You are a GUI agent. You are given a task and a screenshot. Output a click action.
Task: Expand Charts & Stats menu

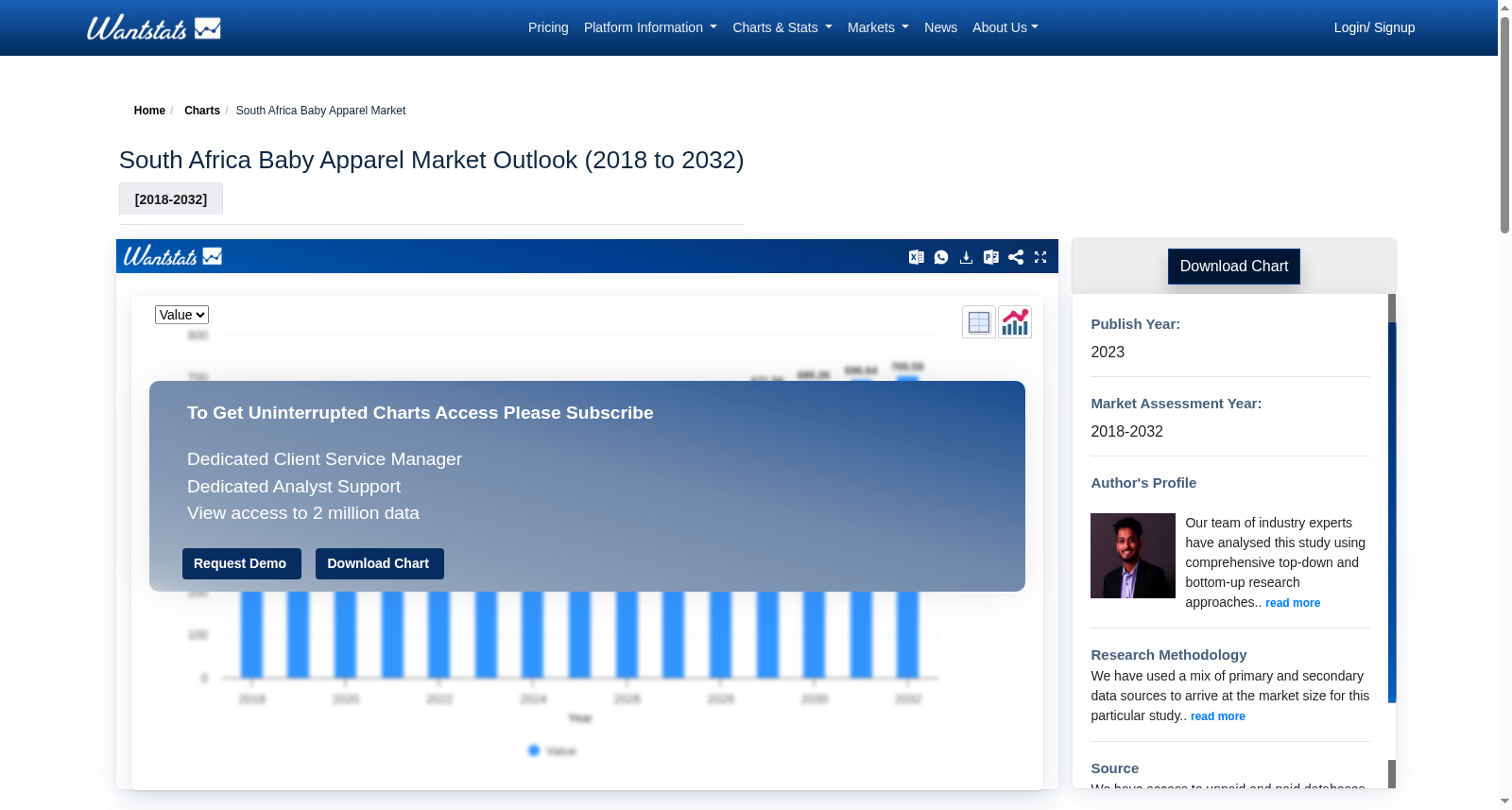782,27
